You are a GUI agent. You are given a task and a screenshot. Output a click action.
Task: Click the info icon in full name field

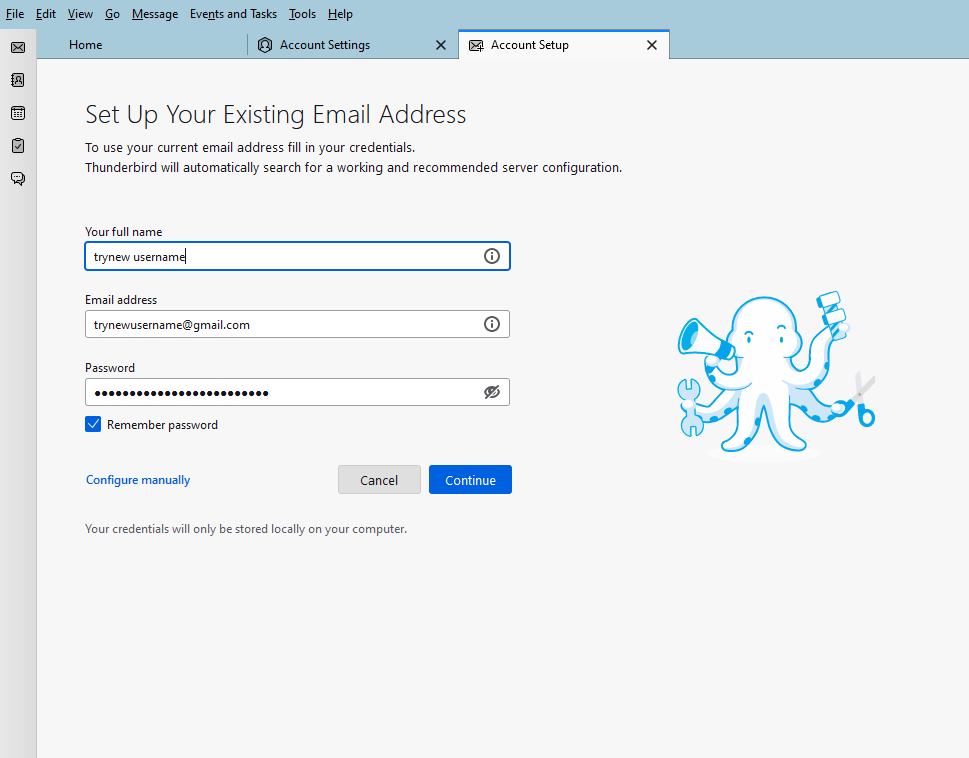pyautogui.click(x=491, y=256)
